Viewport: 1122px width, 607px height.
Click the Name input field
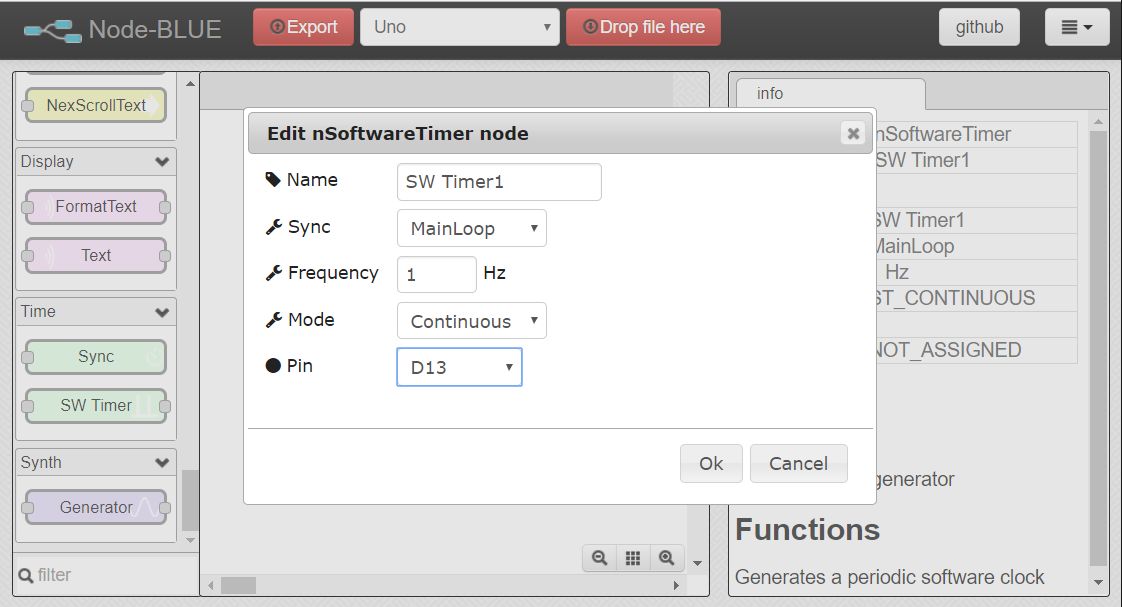coord(499,182)
